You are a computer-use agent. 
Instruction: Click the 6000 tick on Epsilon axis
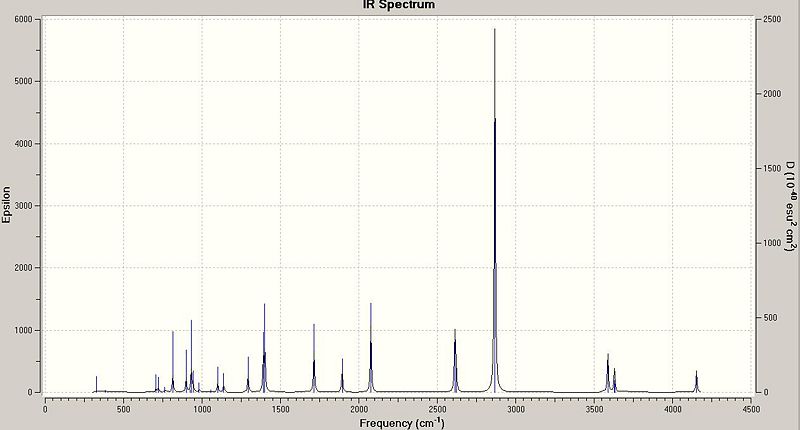tap(23, 19)
